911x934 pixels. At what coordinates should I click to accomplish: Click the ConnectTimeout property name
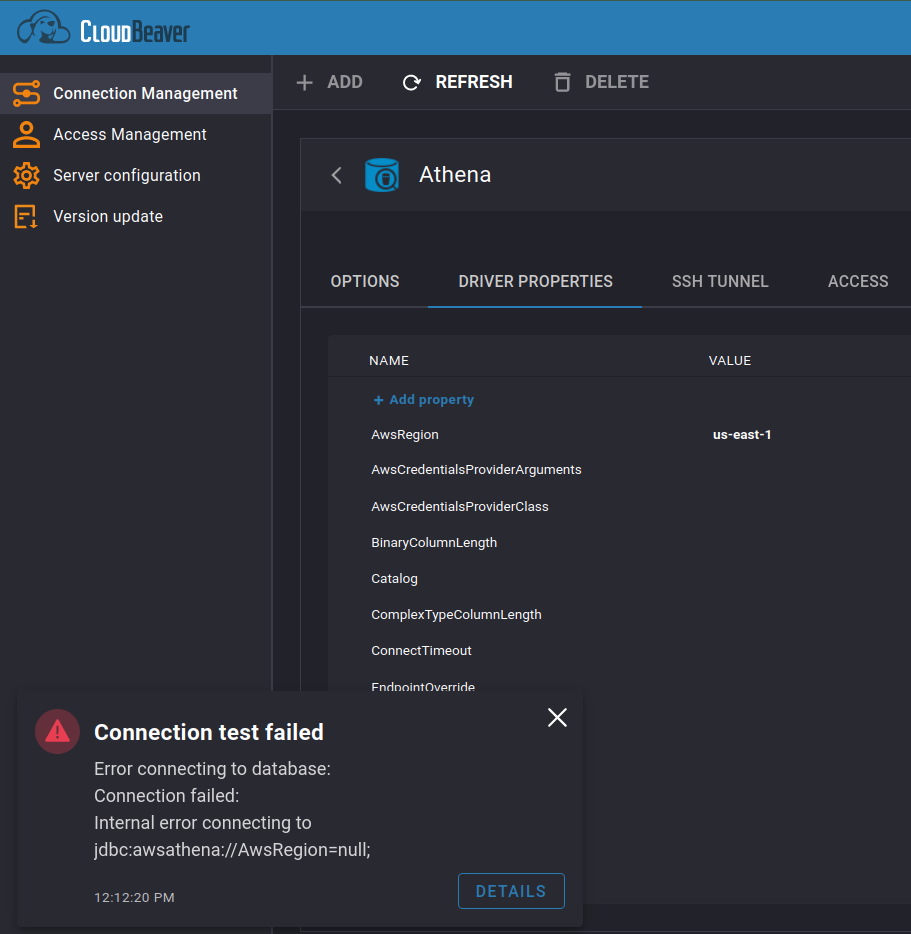pos(420,650)
